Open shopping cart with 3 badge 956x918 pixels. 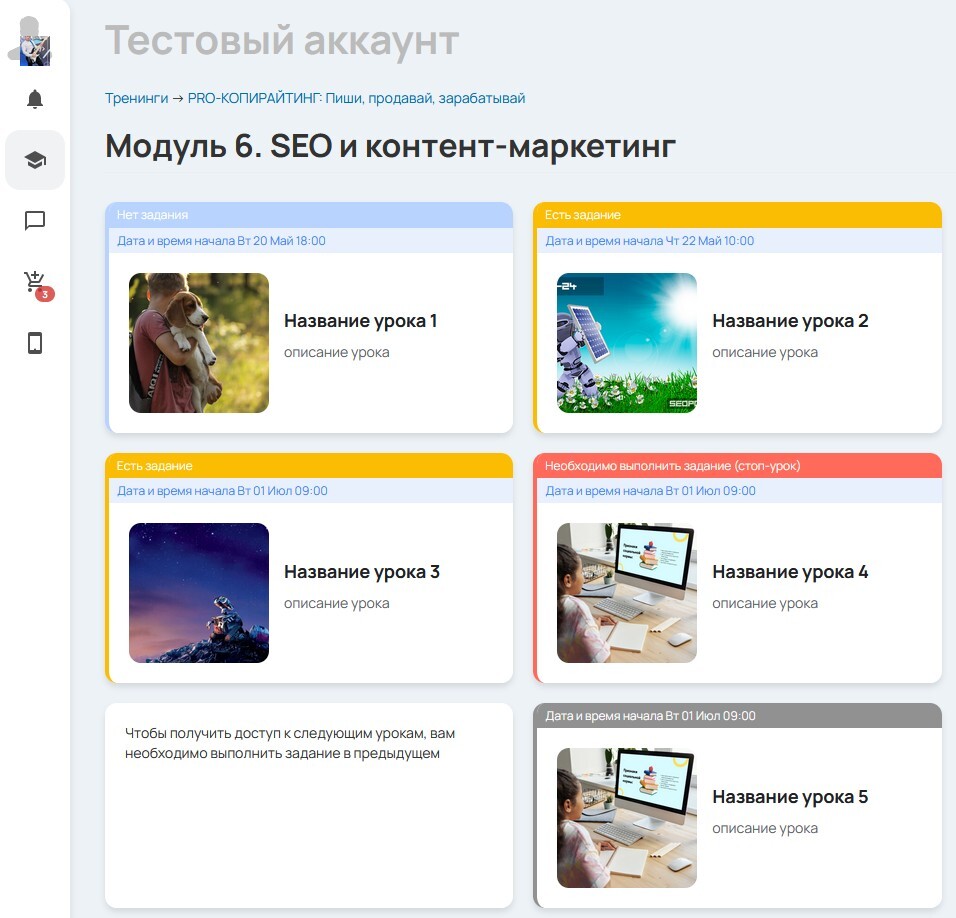click(x=35, y=283)
